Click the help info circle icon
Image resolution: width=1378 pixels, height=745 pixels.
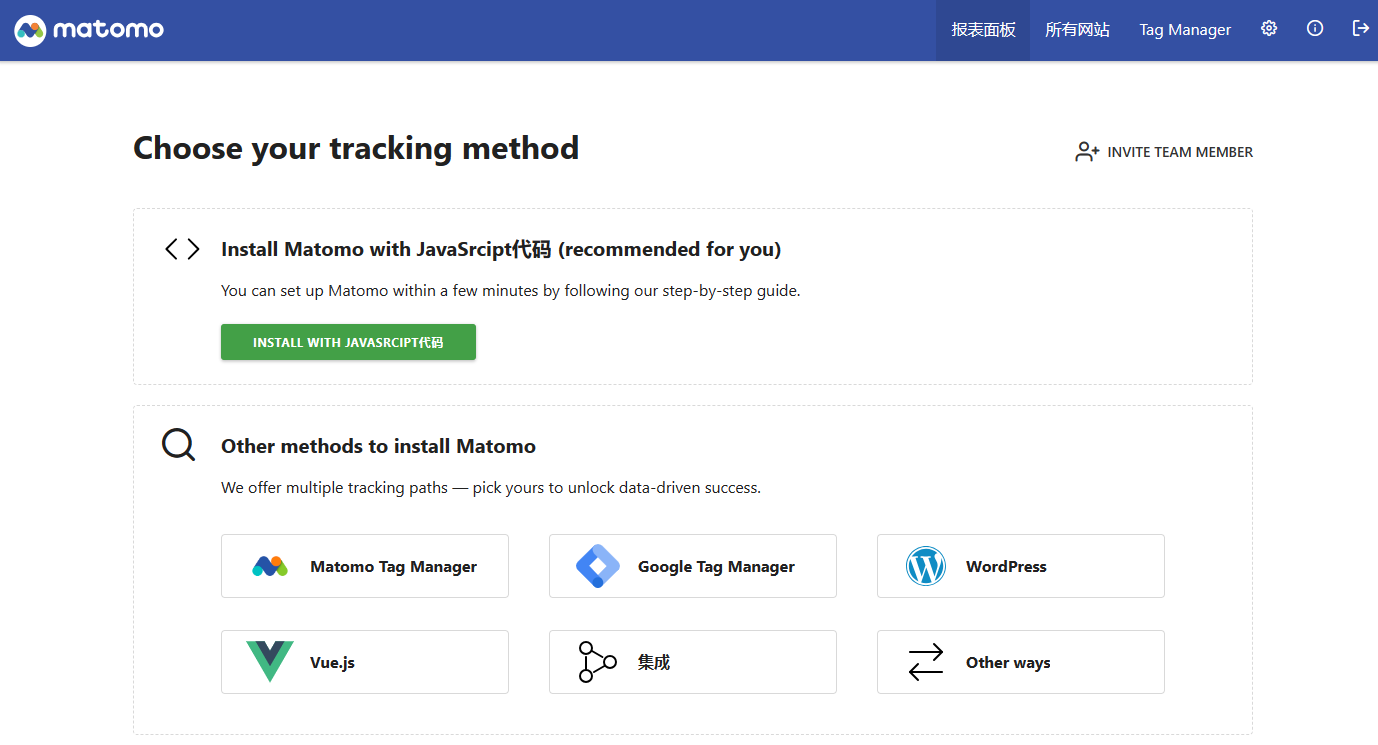coord(1315,29)
